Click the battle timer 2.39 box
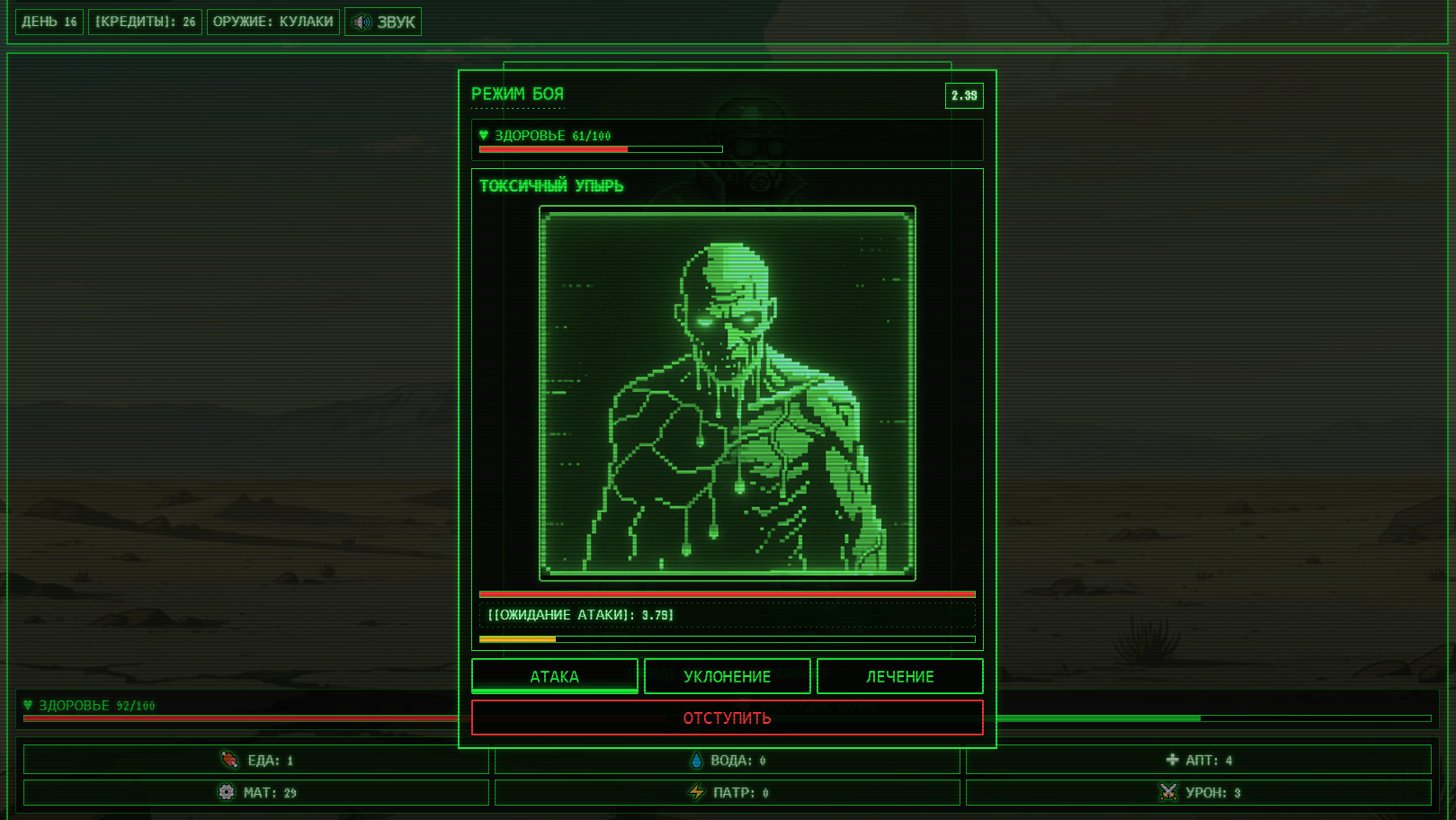The width and height of the screenshot is (1456, 820). tap(964, 95)
